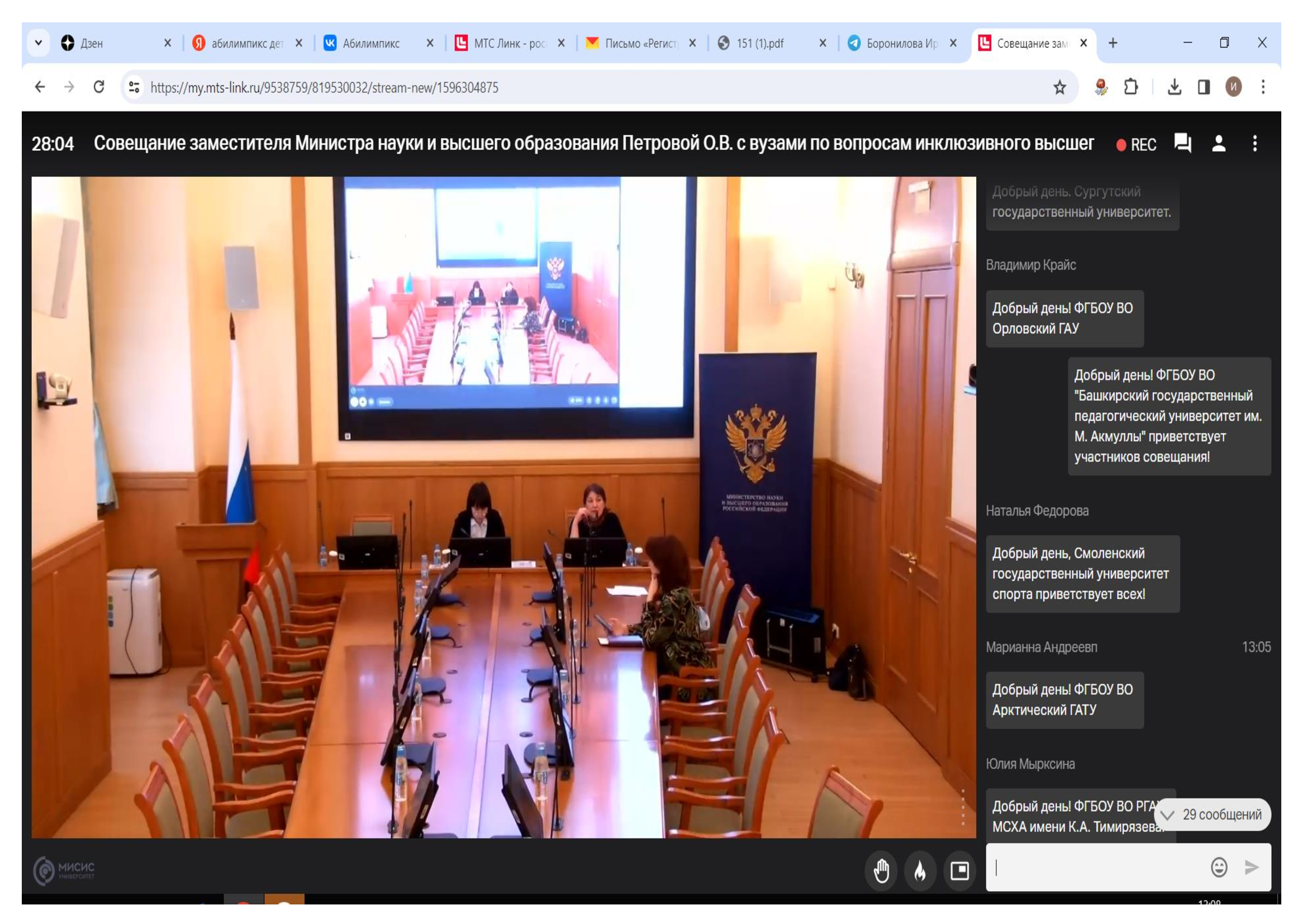Bookmark this page with star icon
The width and height of the screenshot is (1307, 924).
(1059, 88)
